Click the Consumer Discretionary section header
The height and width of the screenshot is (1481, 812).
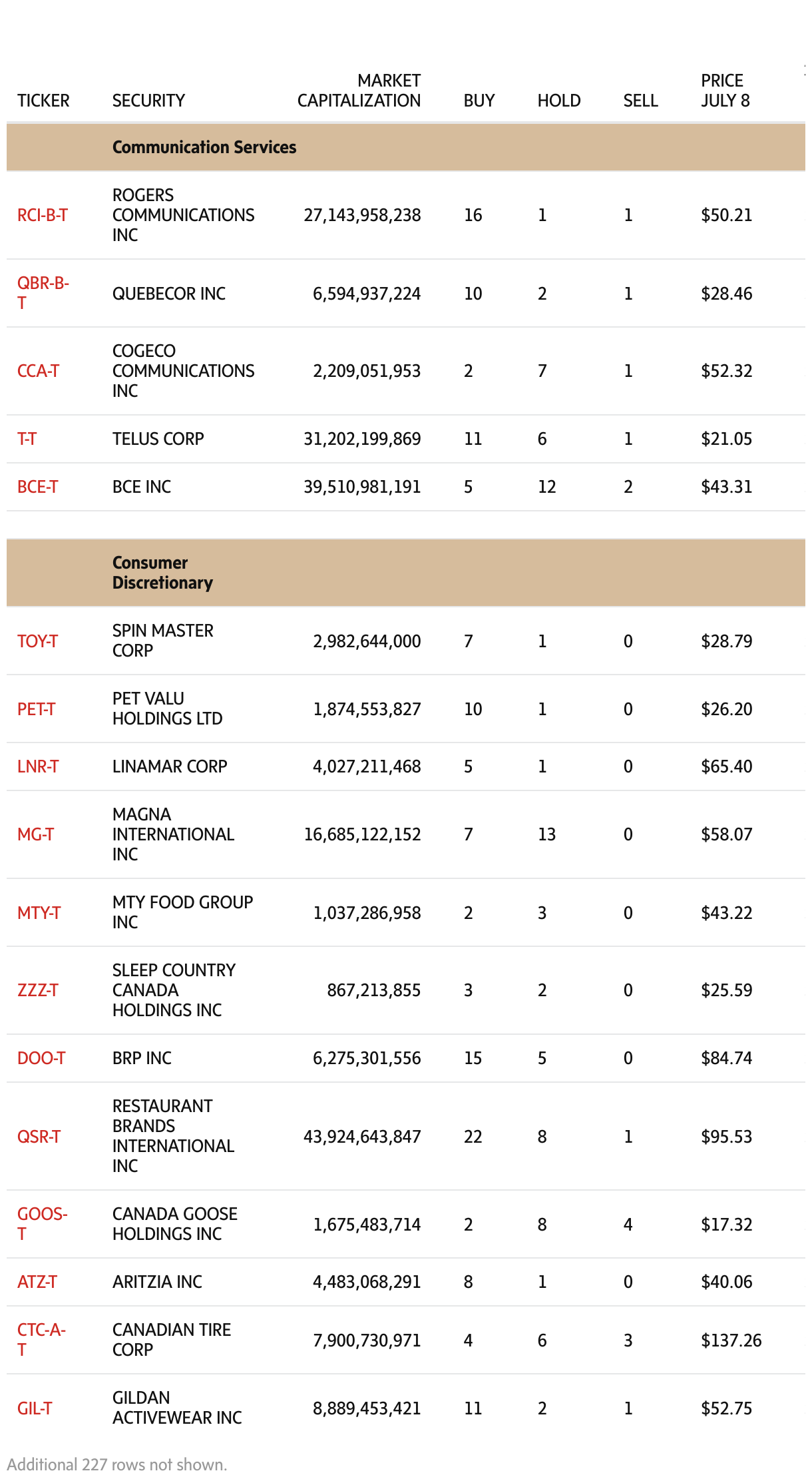pos(162,573)
